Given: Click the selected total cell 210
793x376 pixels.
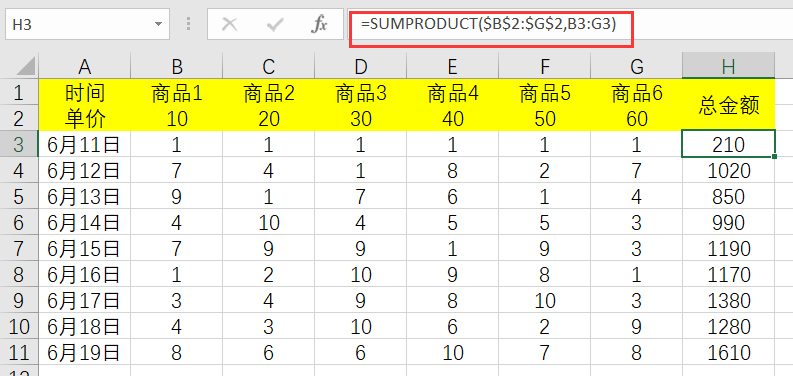Looking at the screenshot, I should [728, 144].
